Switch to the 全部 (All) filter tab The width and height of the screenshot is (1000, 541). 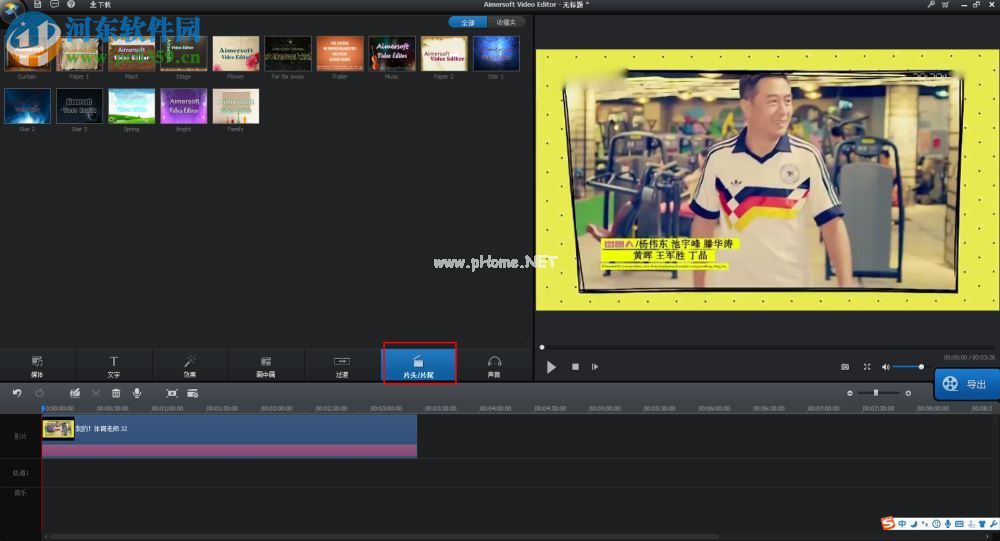click(467, 22)
